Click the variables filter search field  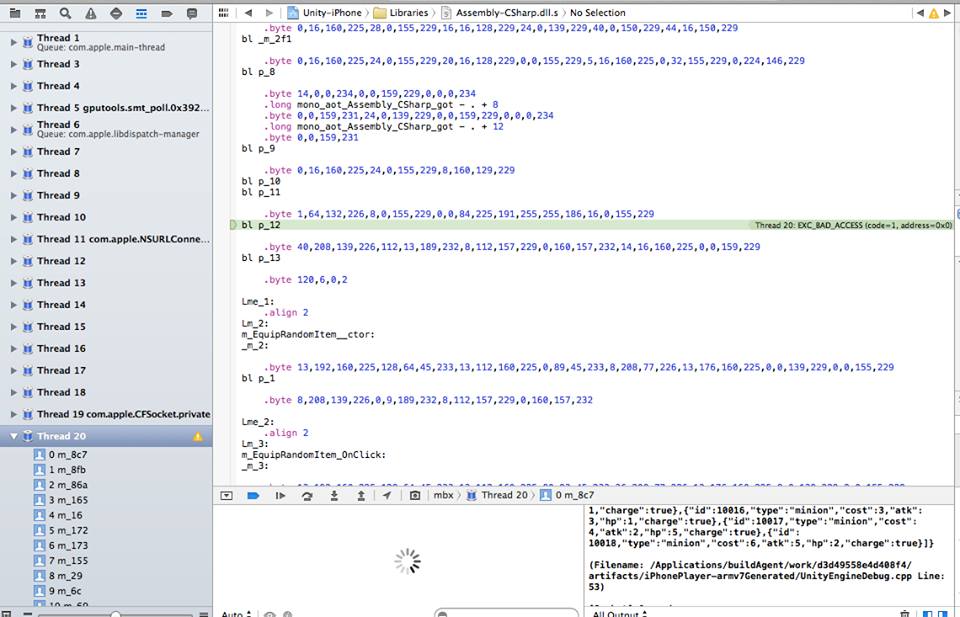(x=506, y=613)
